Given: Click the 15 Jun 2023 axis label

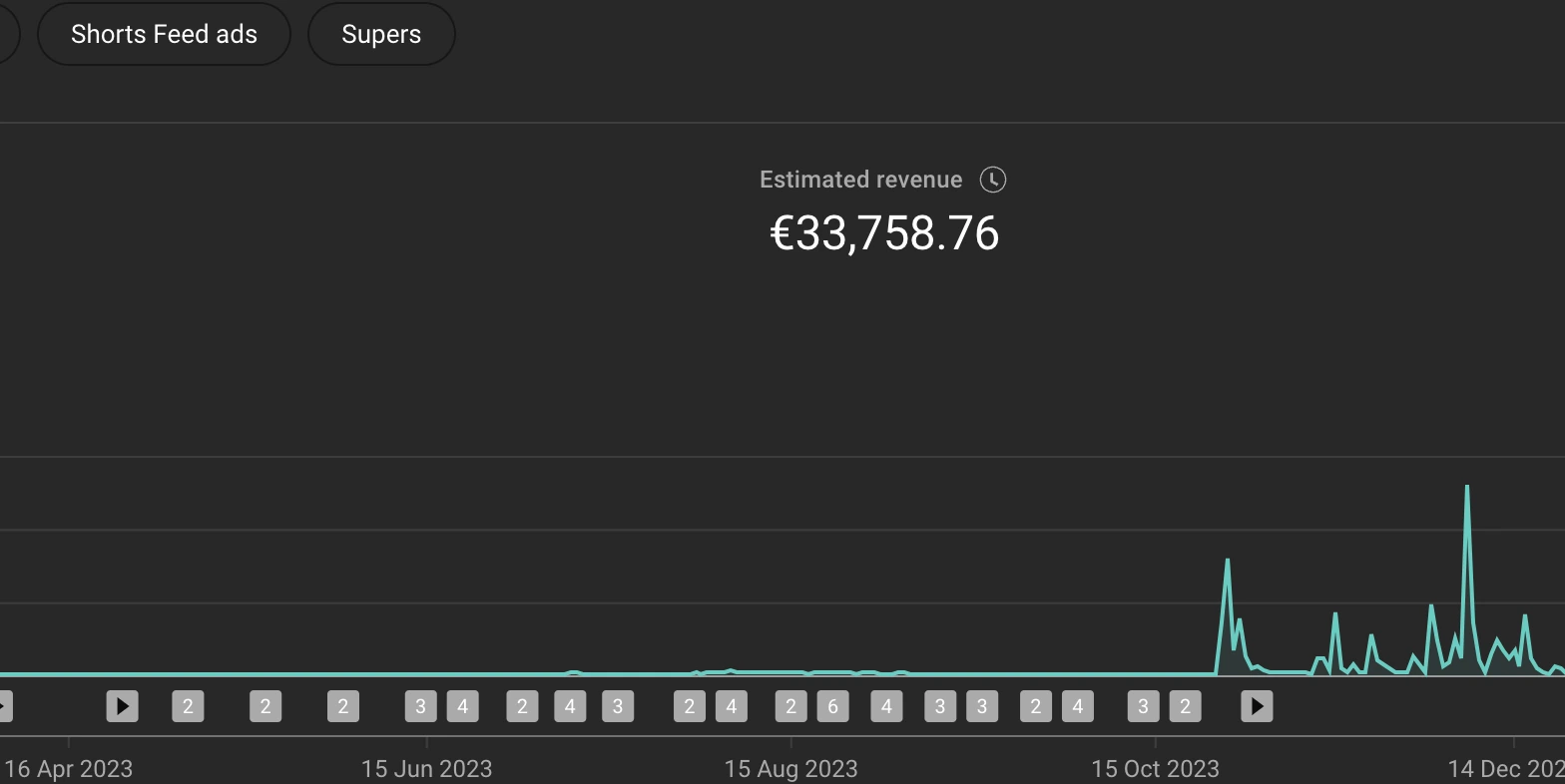Looking at the screenshot, I should tap(426, 769).
